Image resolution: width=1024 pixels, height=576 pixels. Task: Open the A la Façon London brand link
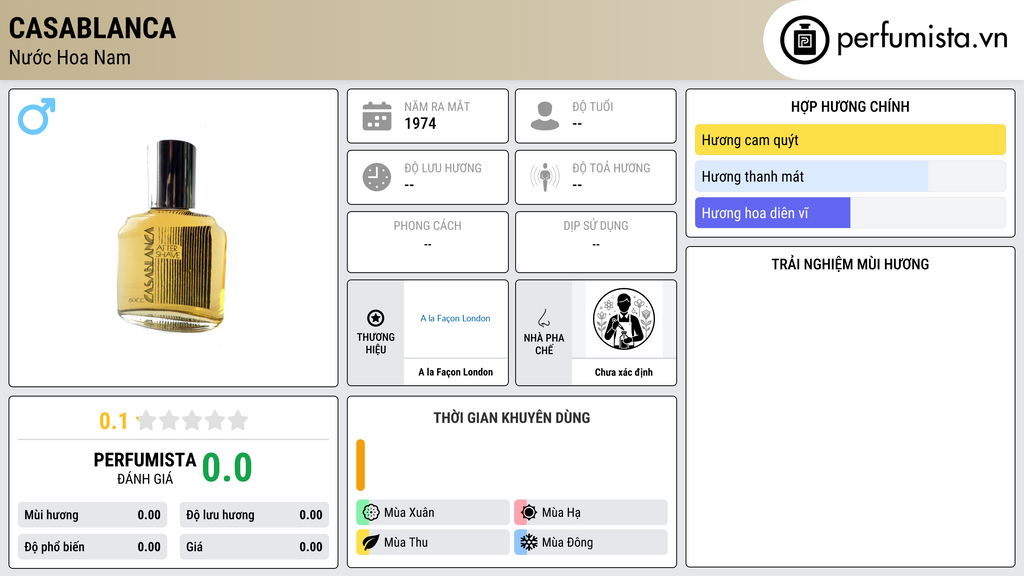[455, 319]
